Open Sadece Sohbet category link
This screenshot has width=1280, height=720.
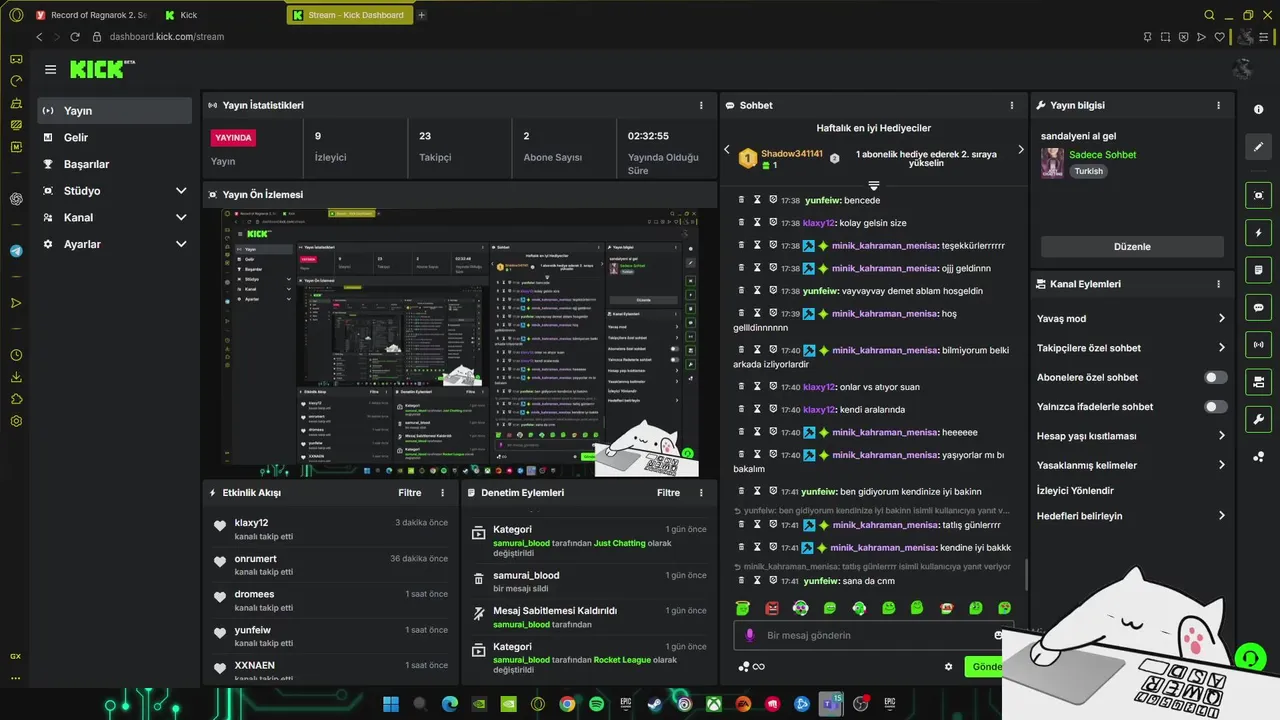(1102, 155)
